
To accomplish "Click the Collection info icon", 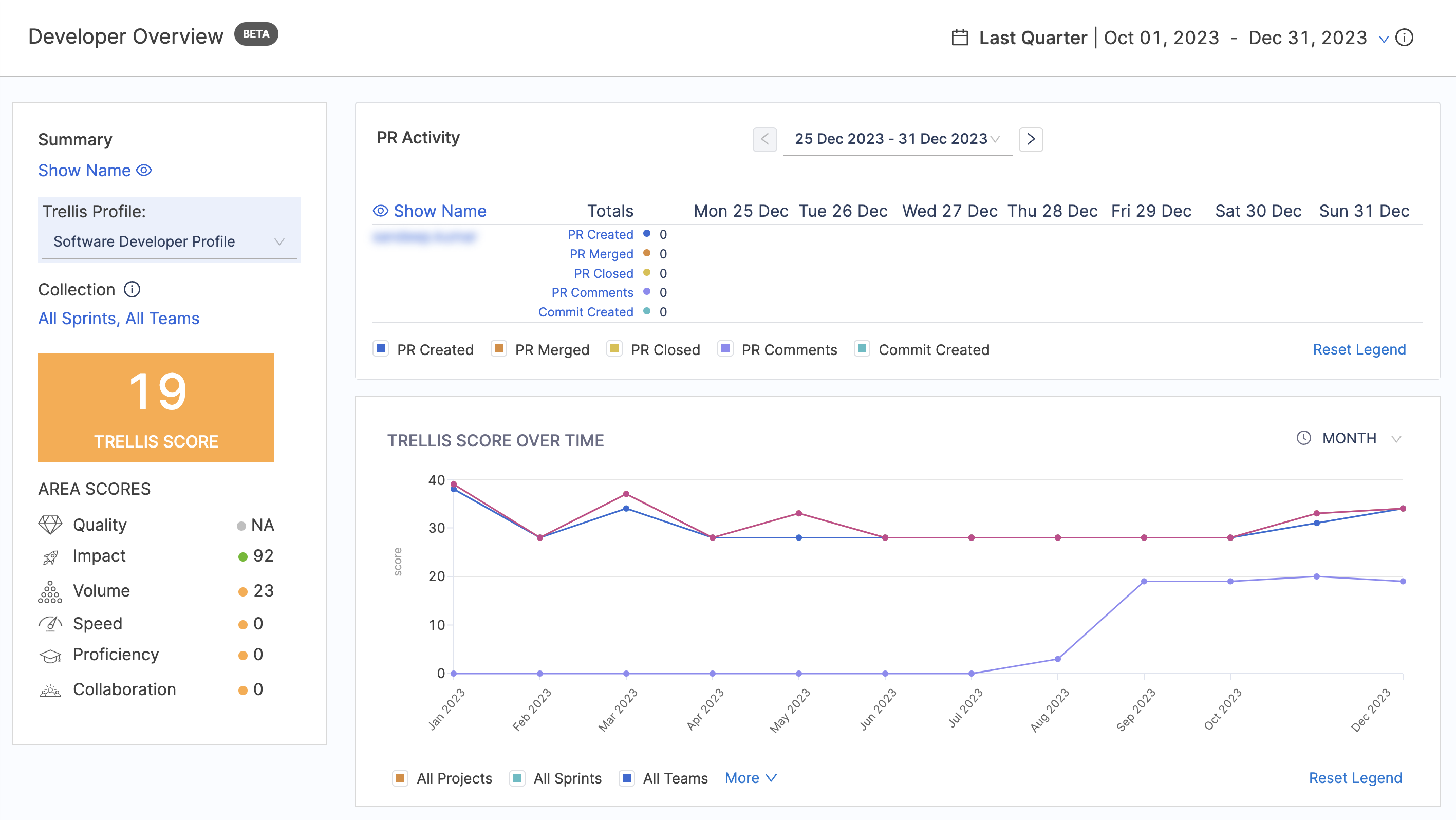I will tap(132, 289).
